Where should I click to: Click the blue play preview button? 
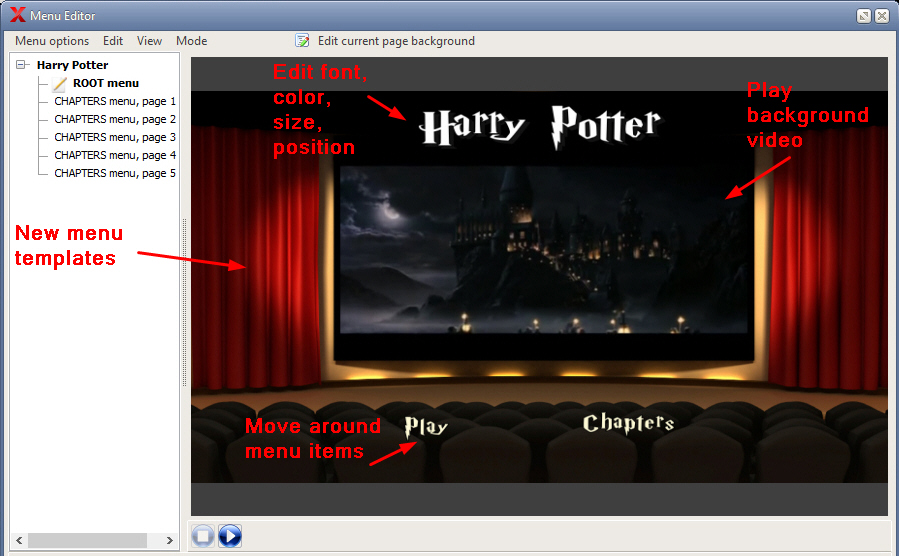[230, 536]
